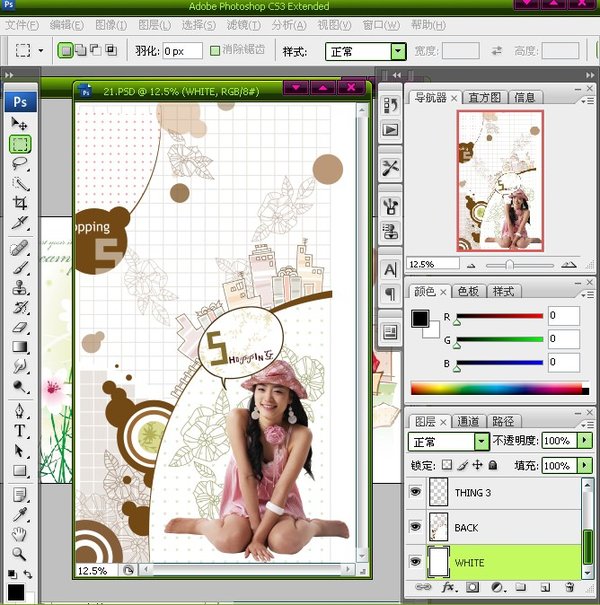600x605 pixels.
Task: Expand the marquee style (样式) dropdown
Action: click(x=398, y=51)
